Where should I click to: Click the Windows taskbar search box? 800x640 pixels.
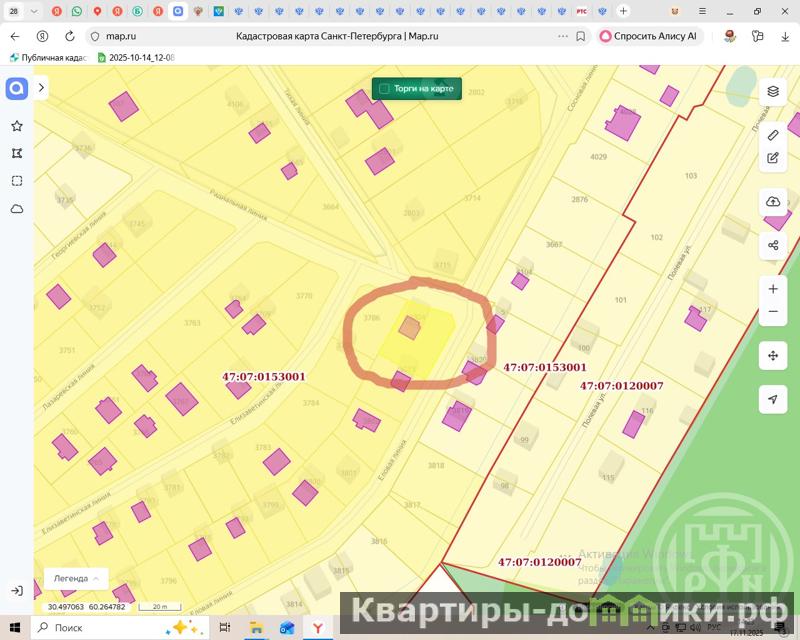pyautogui.click(x=110, y=627)
